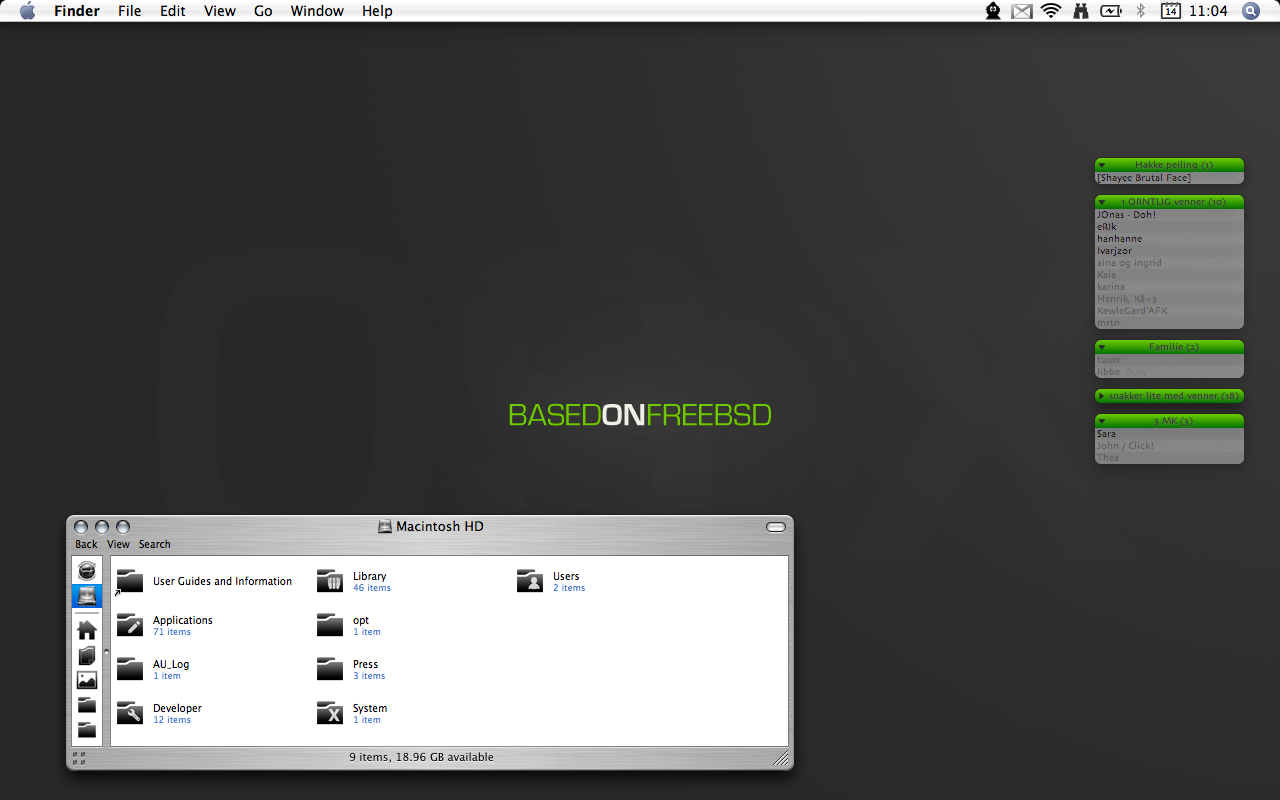The width and height of the screenshot is (1280, 800).
Task: Click the mail envelope menu bar icon
Action: pos(1021,11)
